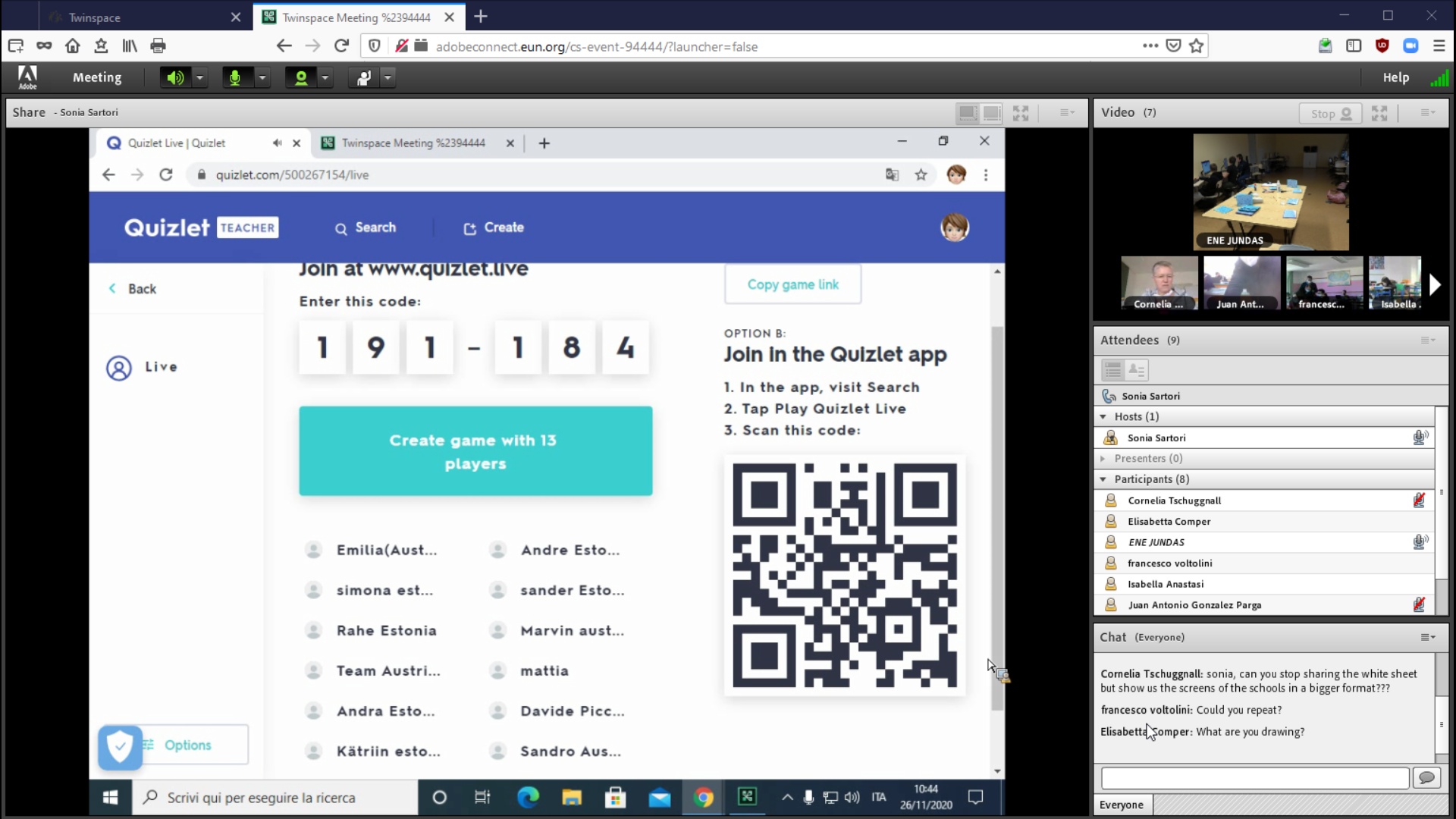This screenshot has width=1456, height=819.
Task: Collapse the Participants (8) group
Action: pos(1103,479)
